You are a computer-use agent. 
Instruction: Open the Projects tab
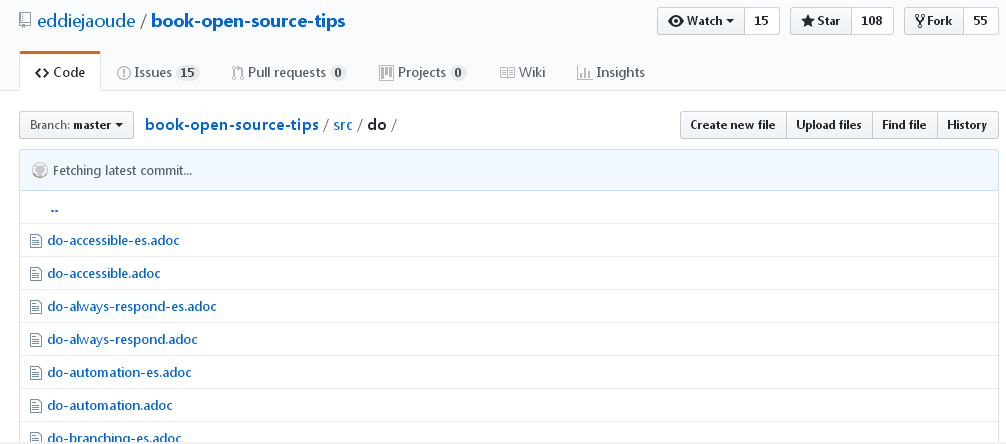[x=422, y=73]
